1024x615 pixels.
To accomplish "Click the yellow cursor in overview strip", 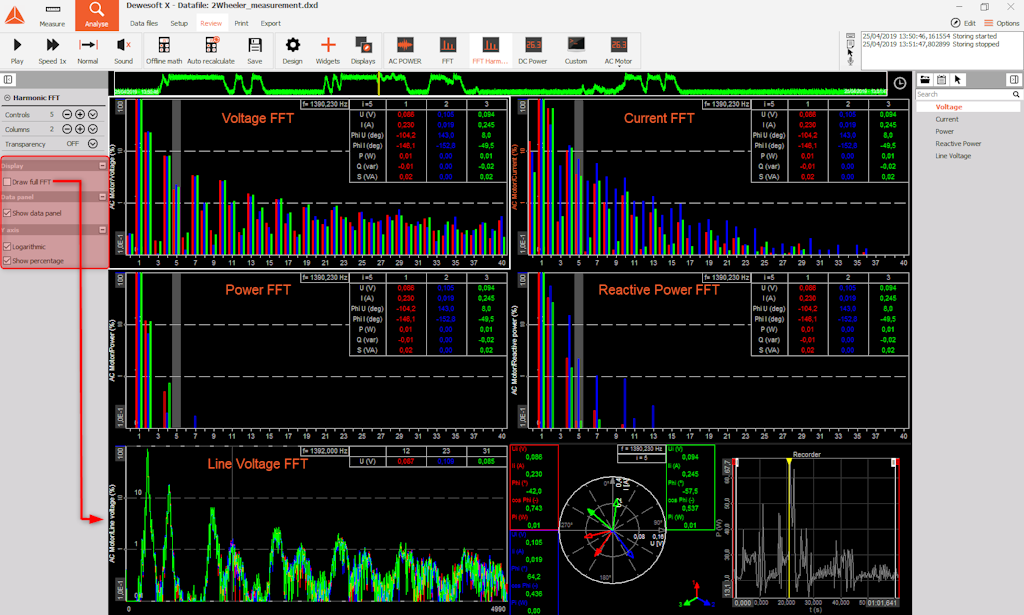I will 378,84.
